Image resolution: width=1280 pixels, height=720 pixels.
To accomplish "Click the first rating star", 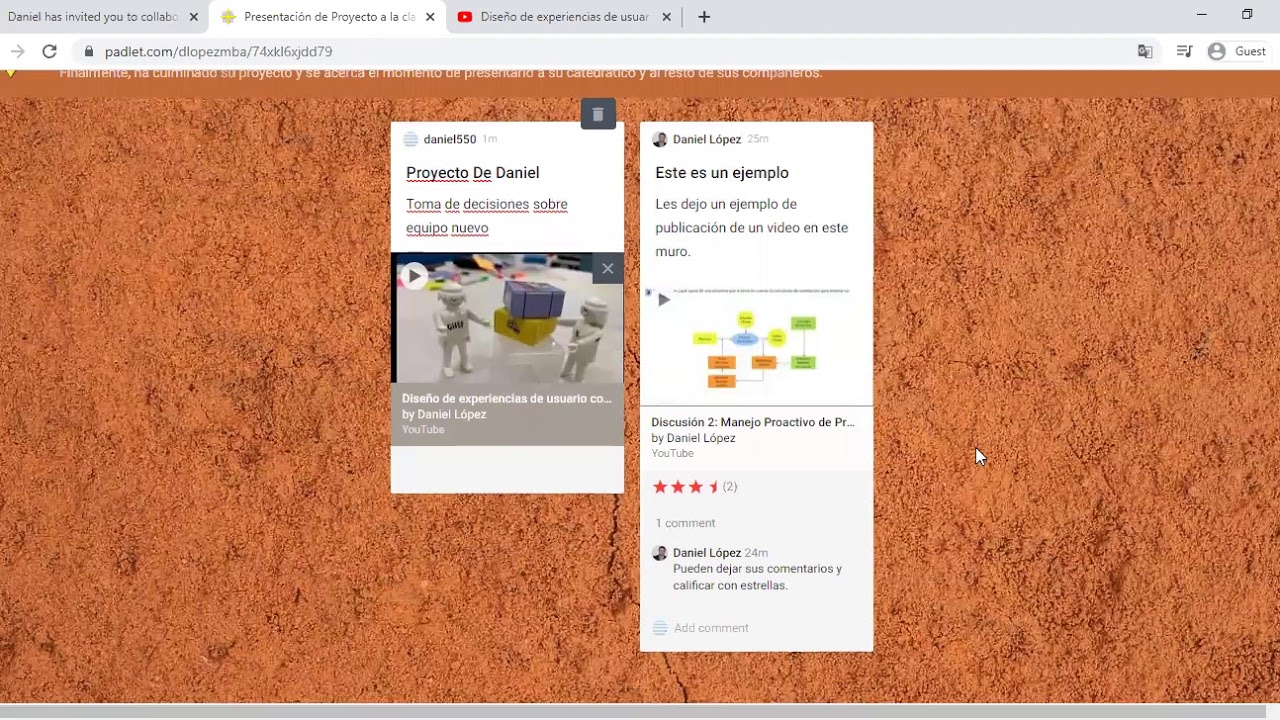I will pyautogui.click(x=660, y=487).
